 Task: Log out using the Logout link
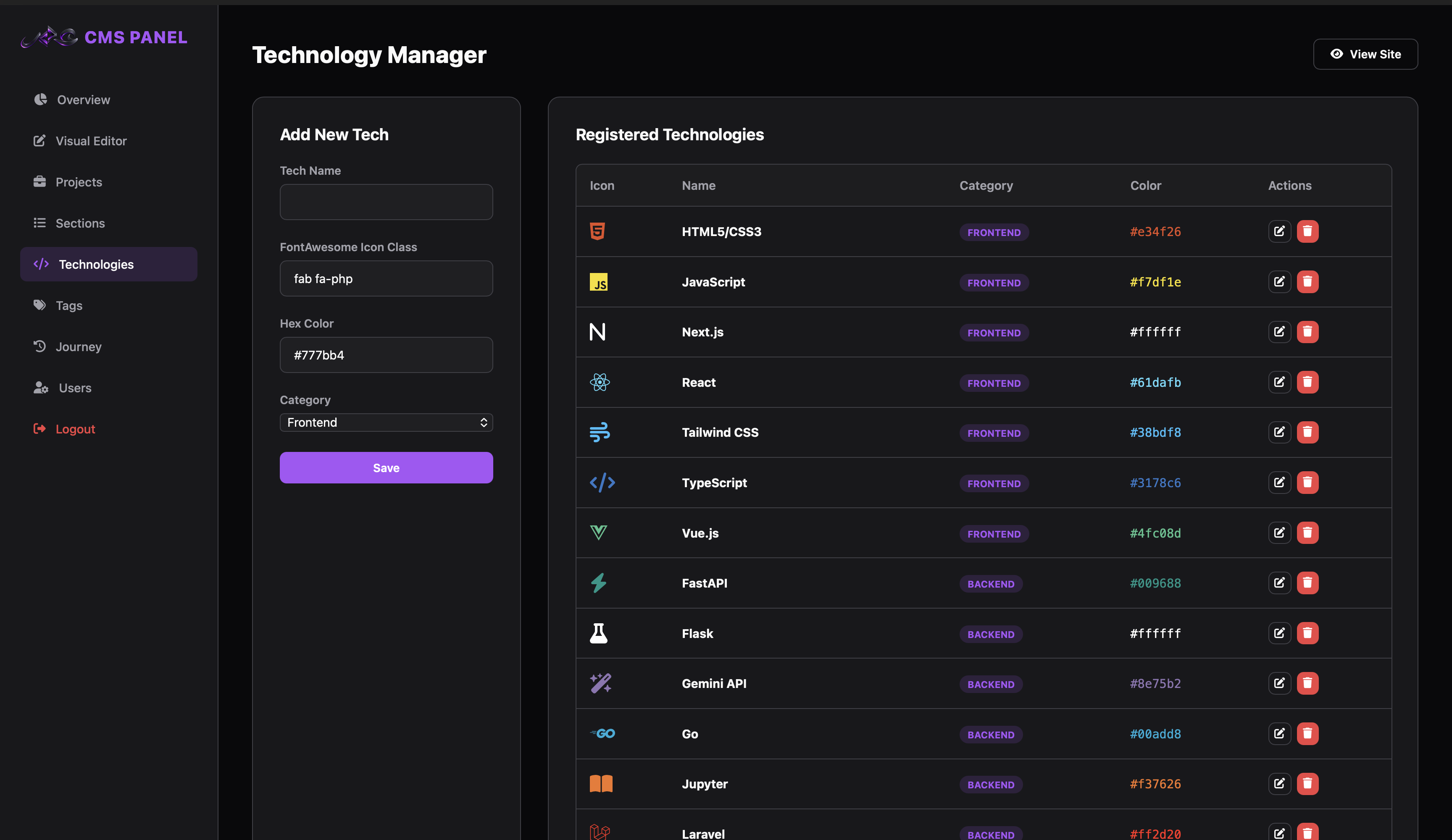pyautogui.click(x=108, y=429)
